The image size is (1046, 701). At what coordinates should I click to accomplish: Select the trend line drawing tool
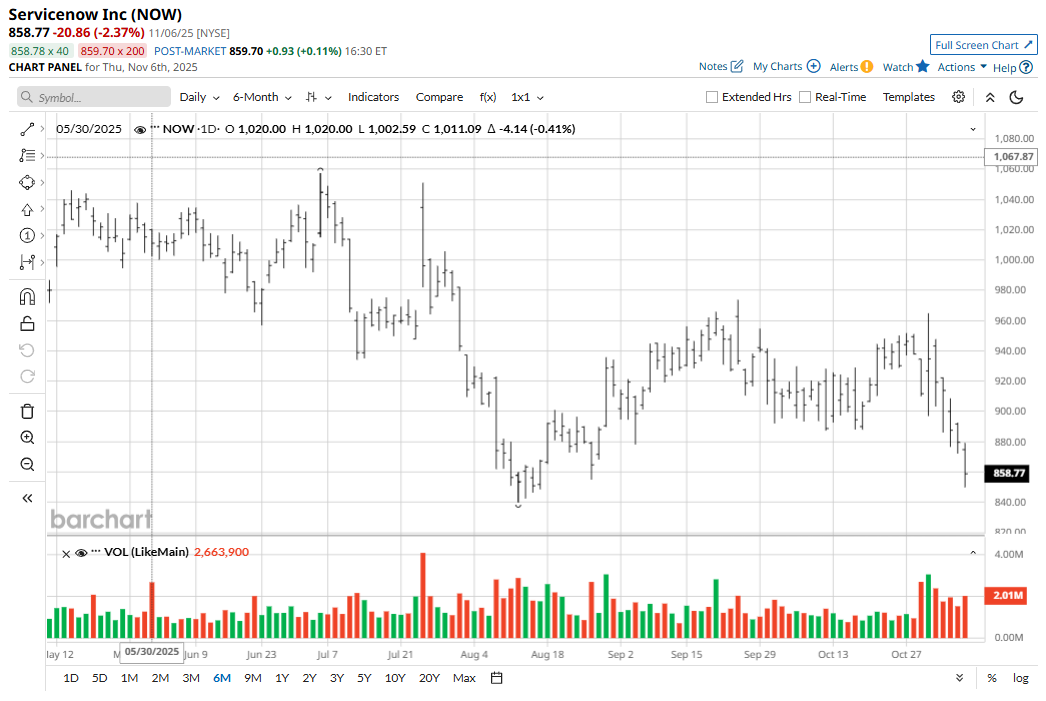point(27,129)
